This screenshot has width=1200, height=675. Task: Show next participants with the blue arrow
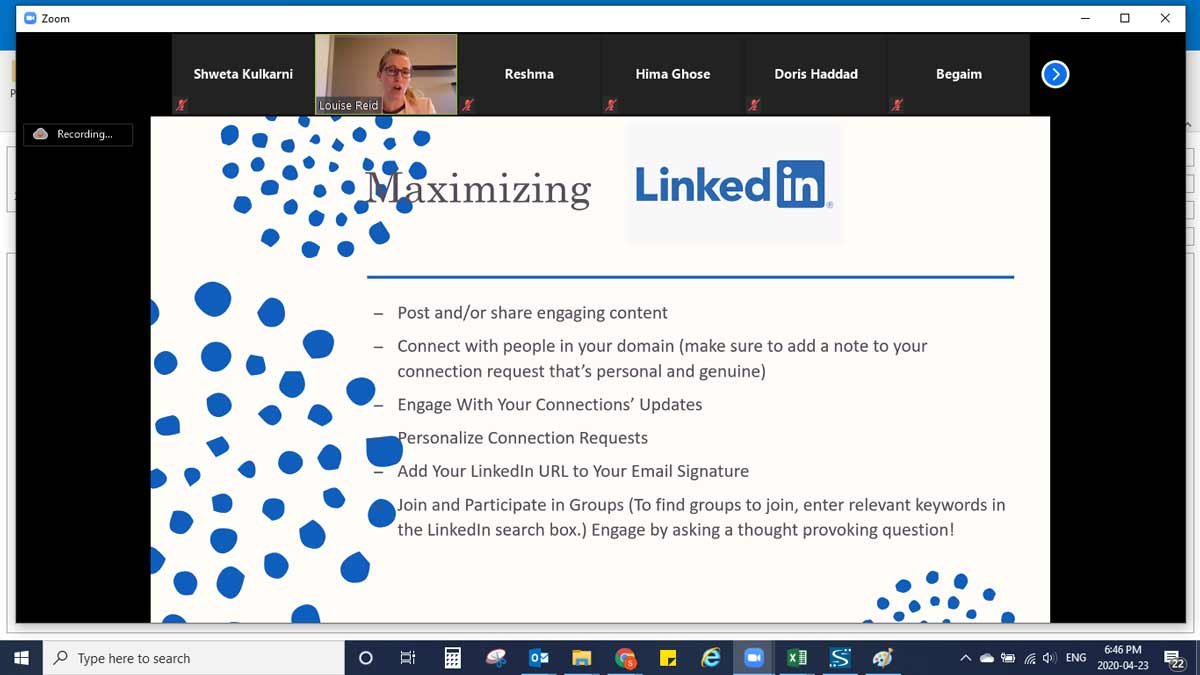[1055, 74]
